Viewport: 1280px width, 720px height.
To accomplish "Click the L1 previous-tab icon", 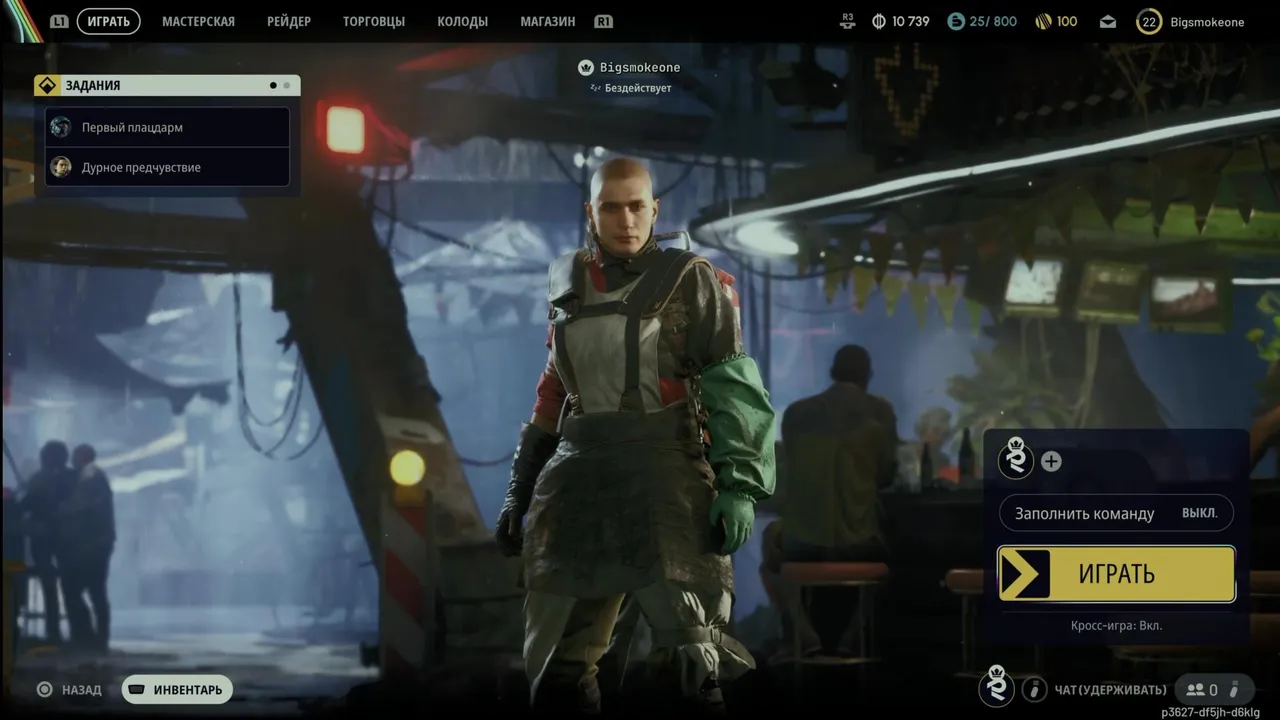I will 59,21.
